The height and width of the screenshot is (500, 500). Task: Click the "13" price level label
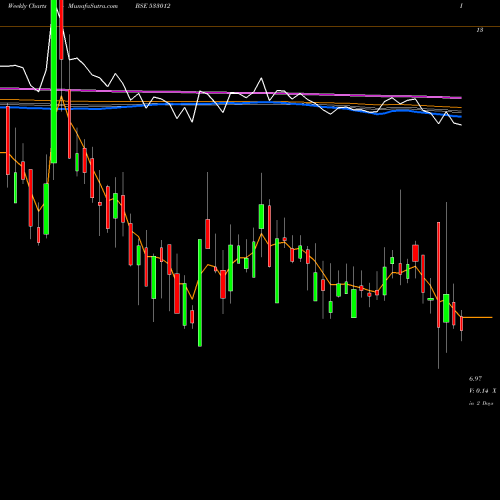(x=480, y=30)
